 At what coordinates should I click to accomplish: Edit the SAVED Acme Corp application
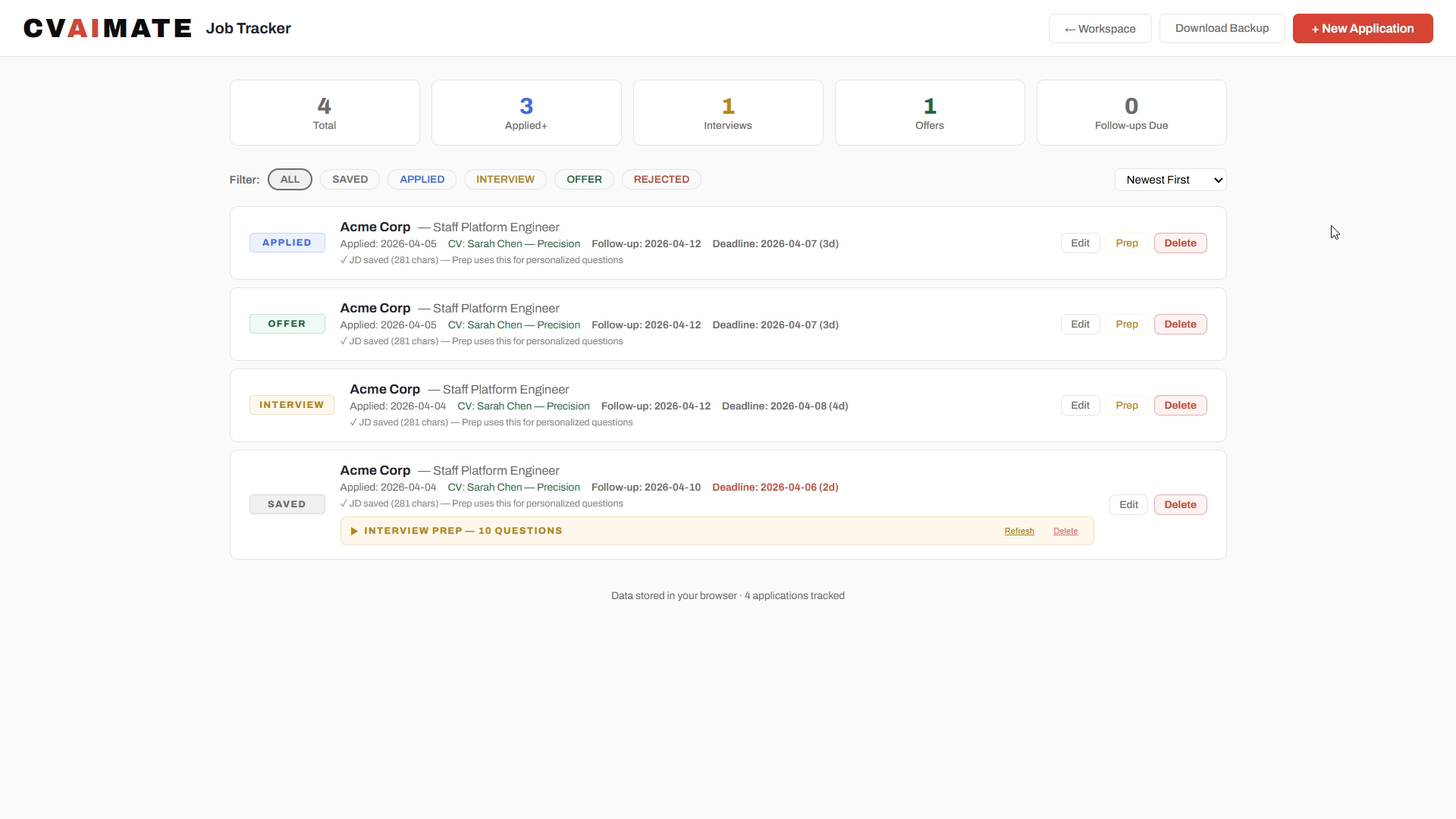click(x=1128, y=505)
